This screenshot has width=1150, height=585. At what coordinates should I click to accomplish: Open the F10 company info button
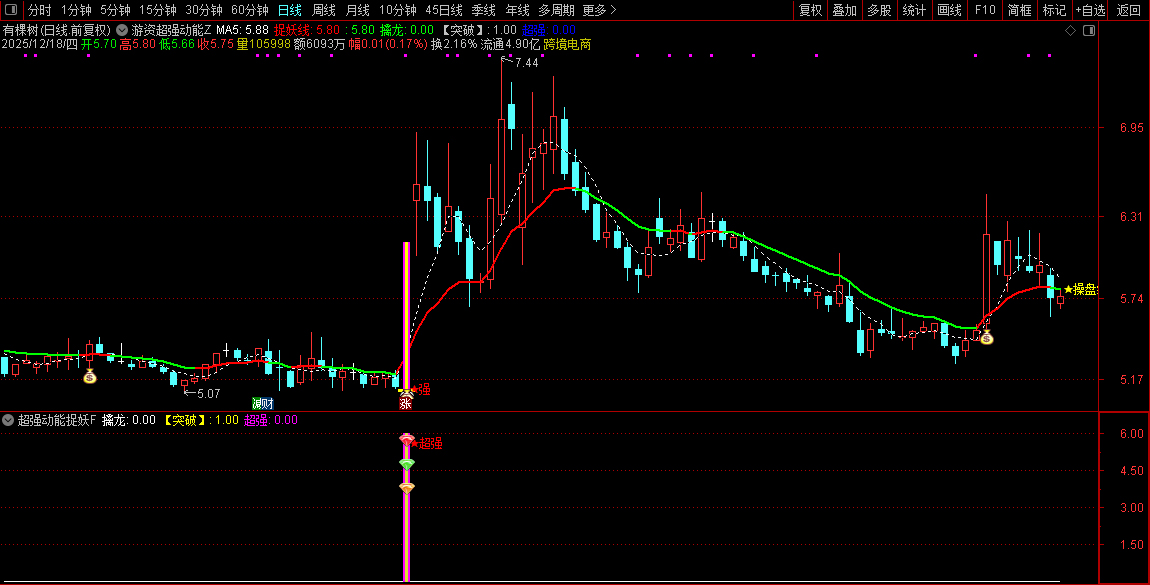[985, 10]
